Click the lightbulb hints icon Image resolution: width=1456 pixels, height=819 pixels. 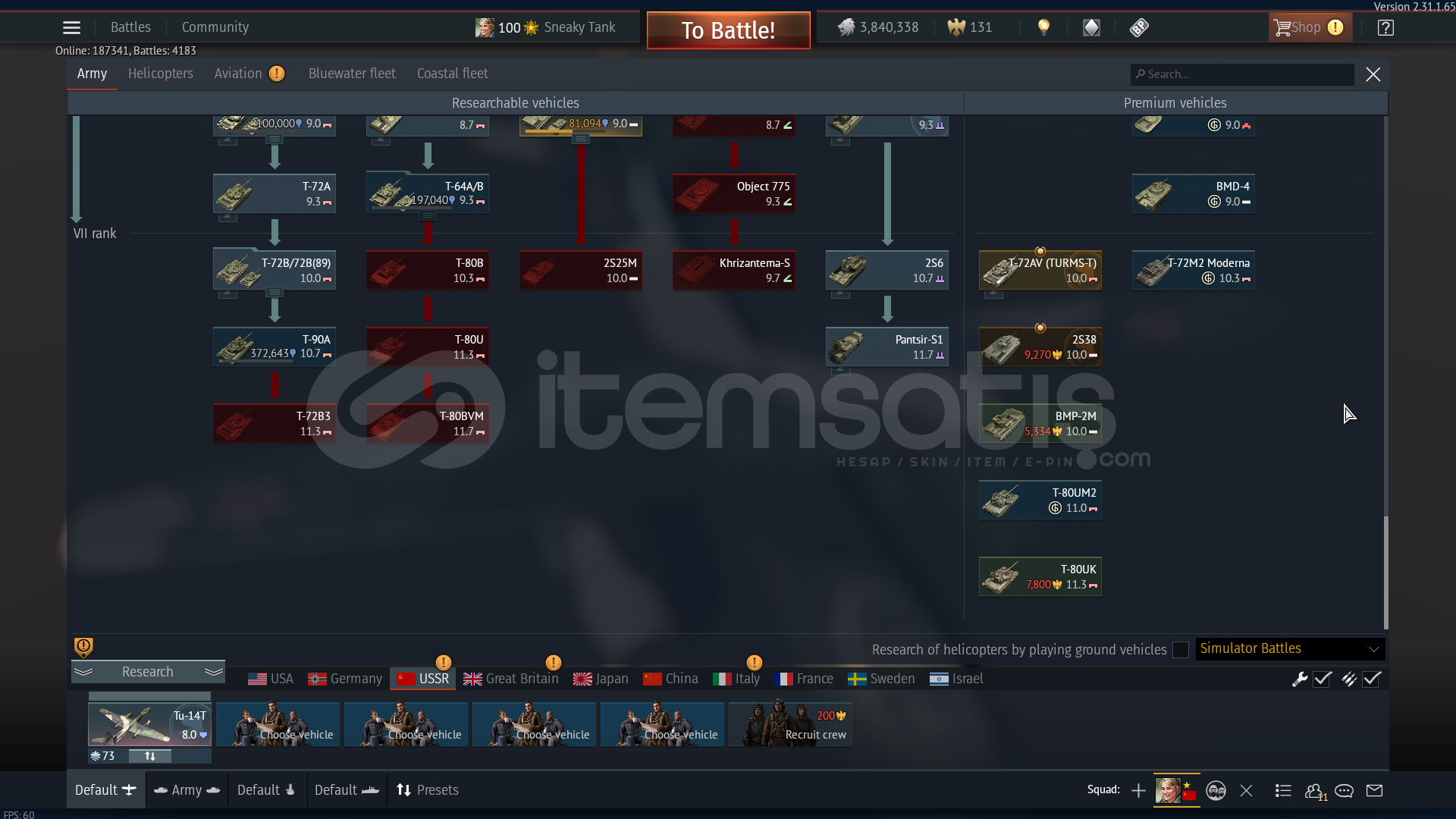1043,28
